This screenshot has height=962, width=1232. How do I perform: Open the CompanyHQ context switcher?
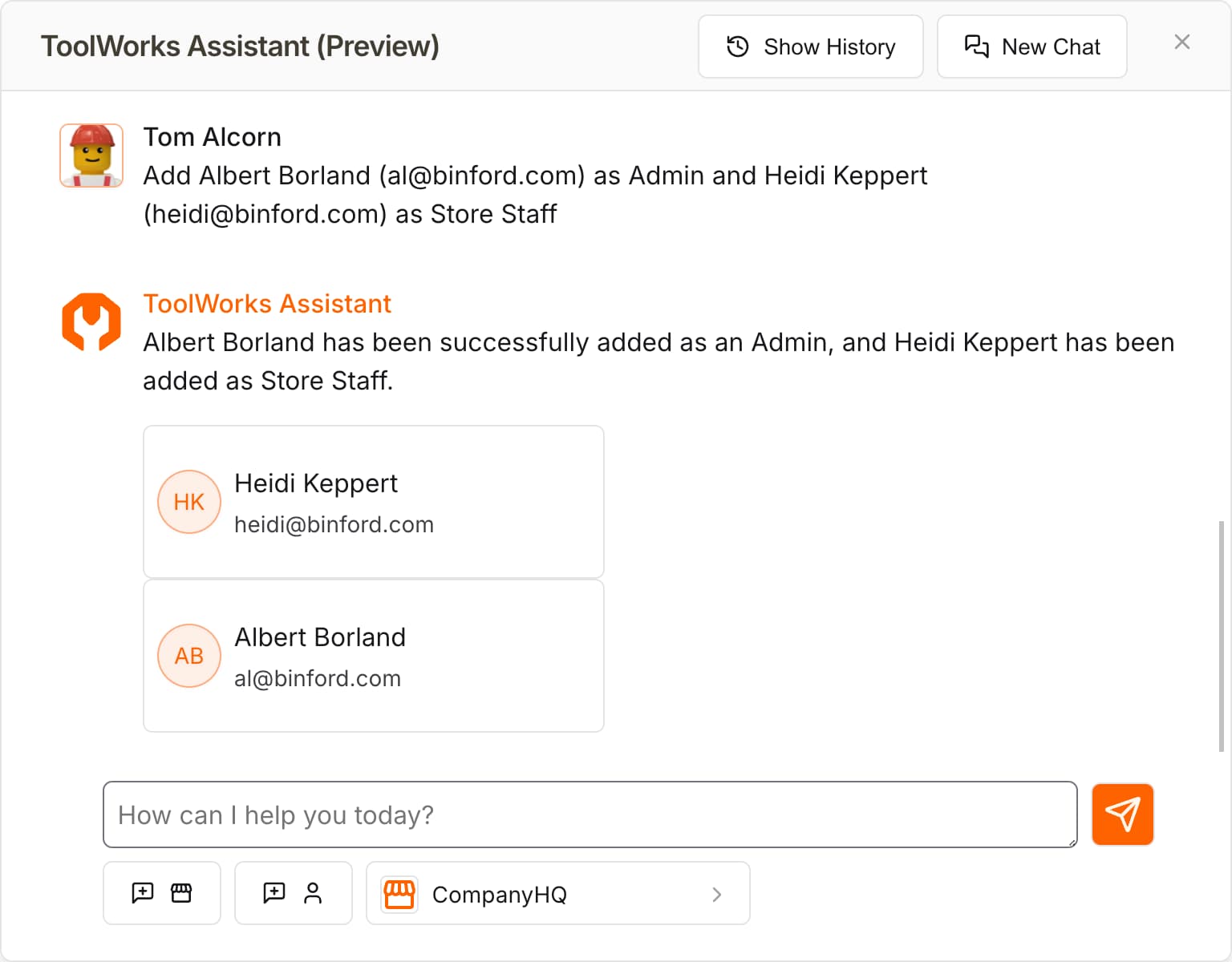(558, 894)
